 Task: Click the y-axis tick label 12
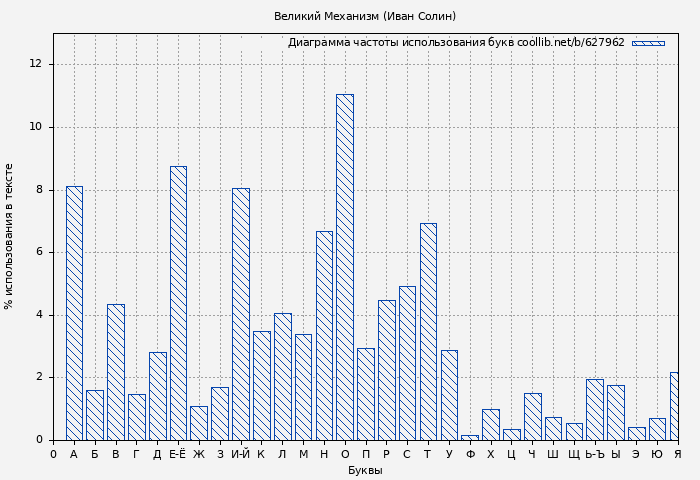point(36,64)
